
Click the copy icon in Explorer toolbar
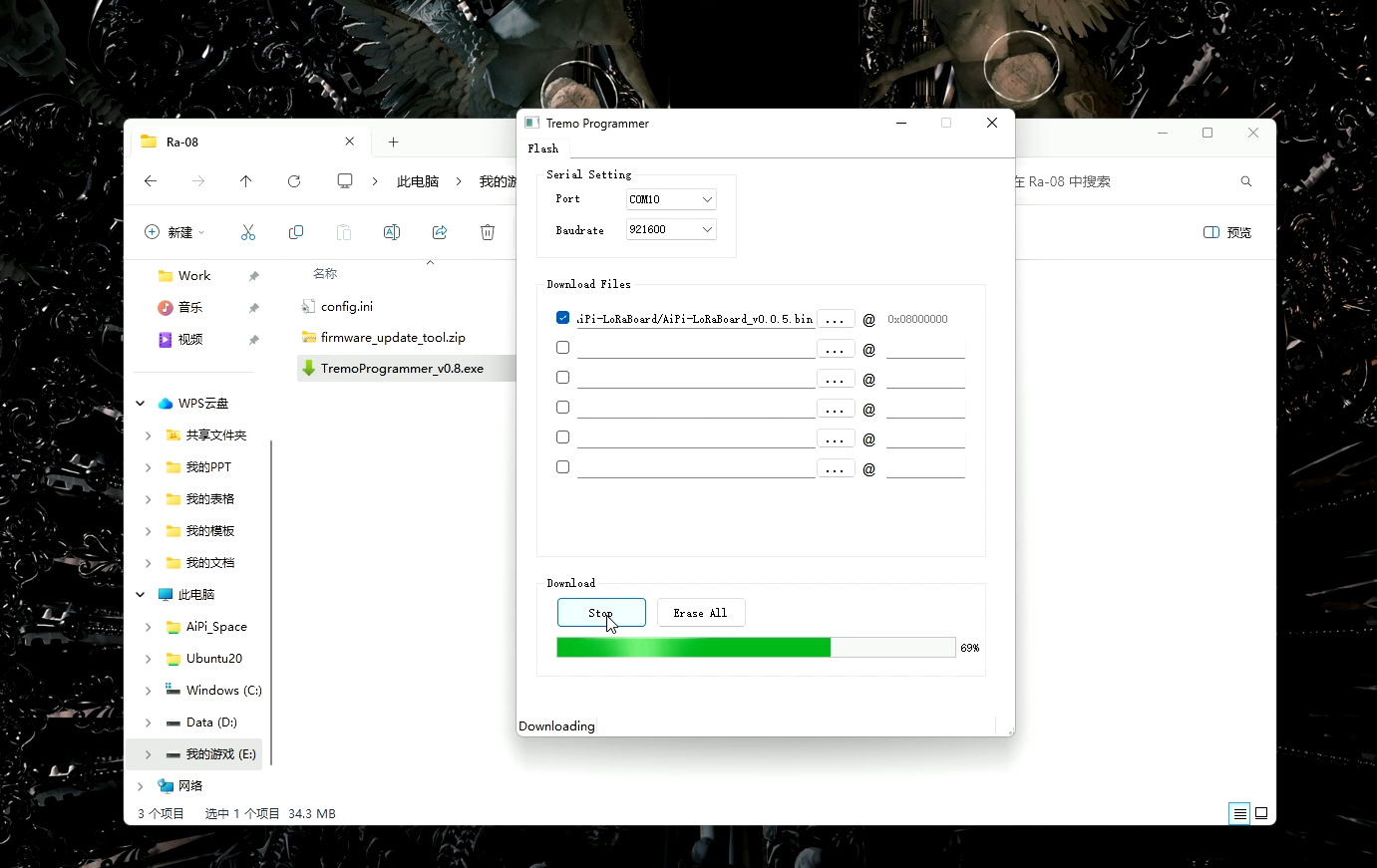pos(296,232)
